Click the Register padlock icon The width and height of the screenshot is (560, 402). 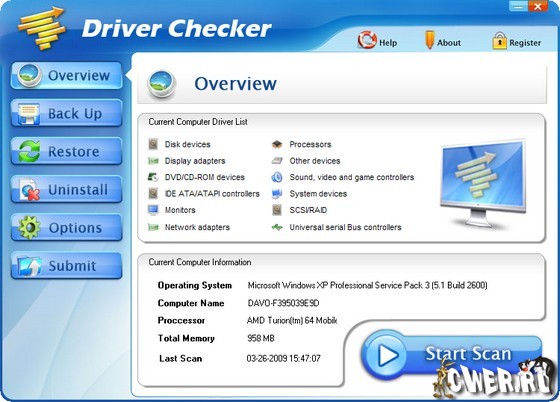(499, 40)
